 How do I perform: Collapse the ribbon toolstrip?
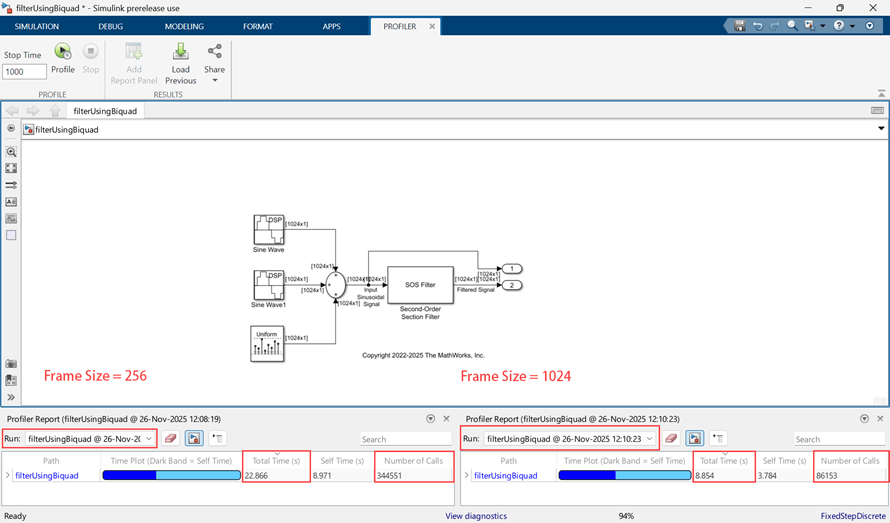pyautogui.click(x=881, y=93)
